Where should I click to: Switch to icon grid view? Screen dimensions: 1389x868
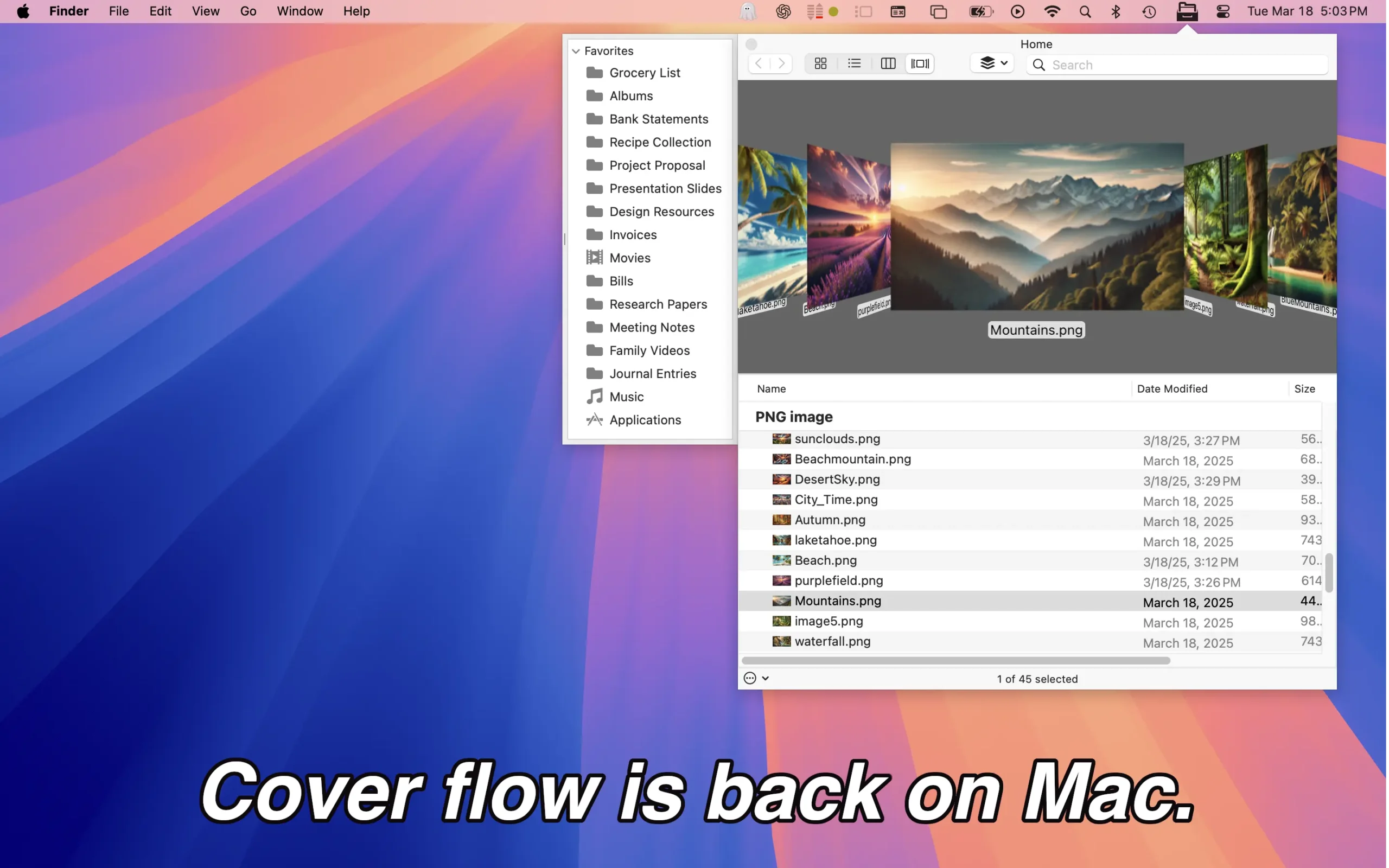(x=820, y=63)
